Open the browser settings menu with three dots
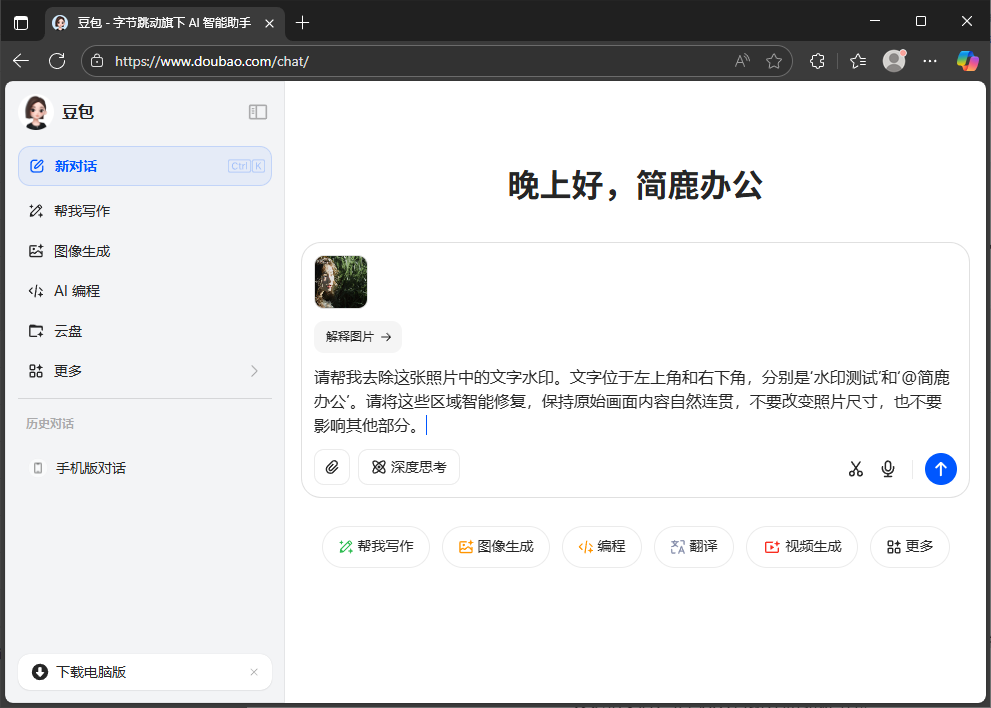The width and height of the screenshot is (991, 708). (x=929, y=61)
